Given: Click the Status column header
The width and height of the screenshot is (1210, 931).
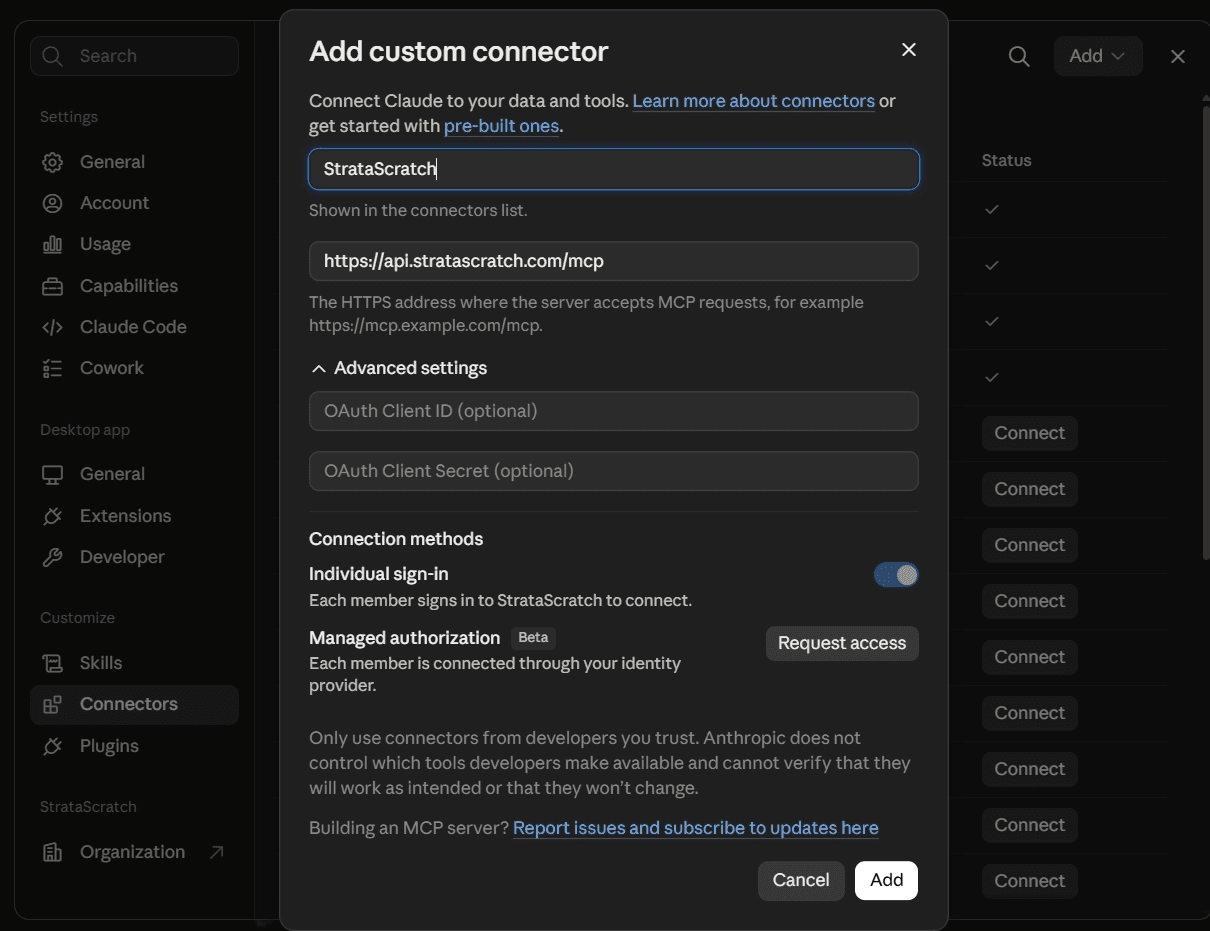Looking at the screenshot, I should pos(1006,160).
